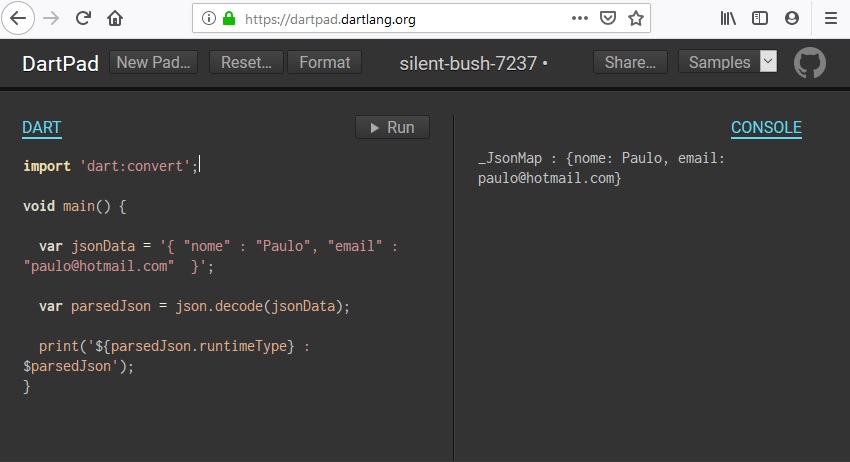Toggle the browser sidebar view
The width and height of the screenshot is (850, 462).
pyautogui.click(x=760, y=18)
